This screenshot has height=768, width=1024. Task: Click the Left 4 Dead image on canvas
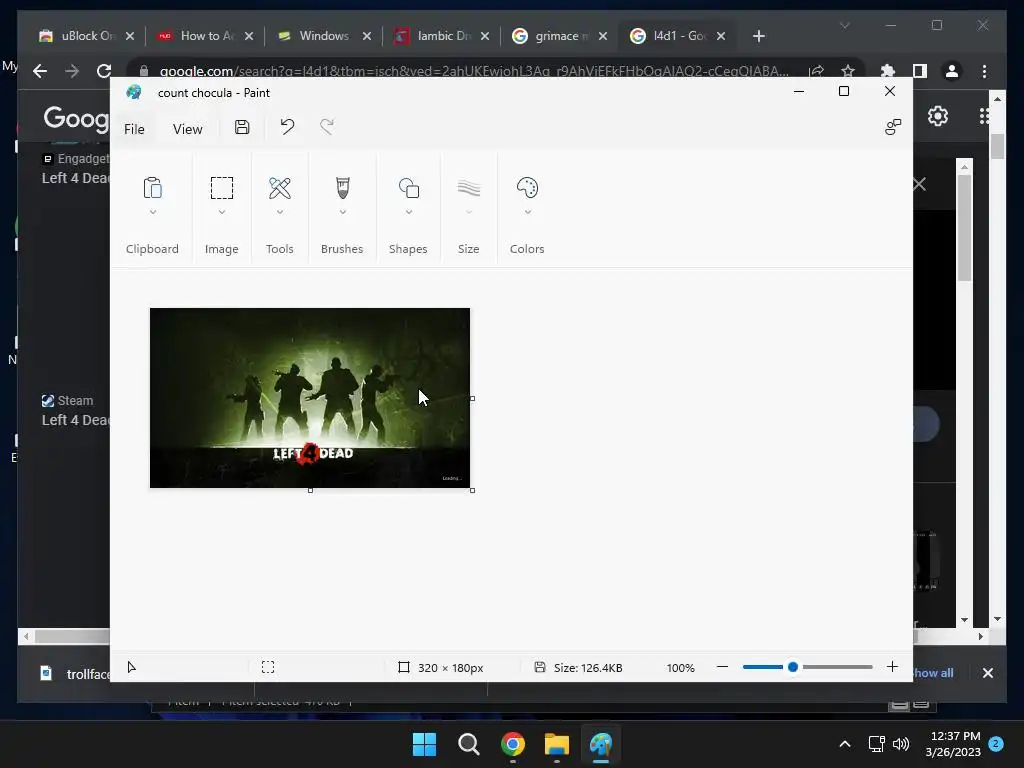[310, 398]
